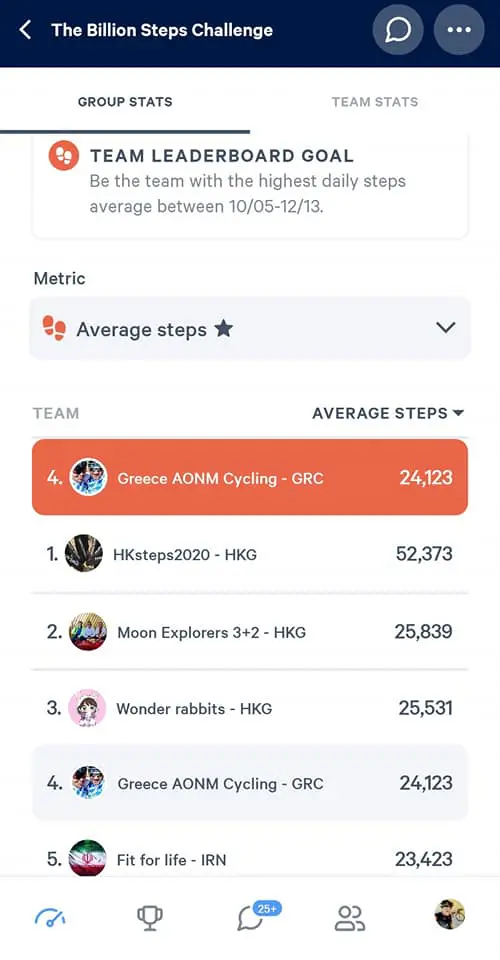Image resolution: width=500 pixels, height=960 pixels.
Task: Open the dashboard gauge icon in bottom bar
Action: coord(50,917)
